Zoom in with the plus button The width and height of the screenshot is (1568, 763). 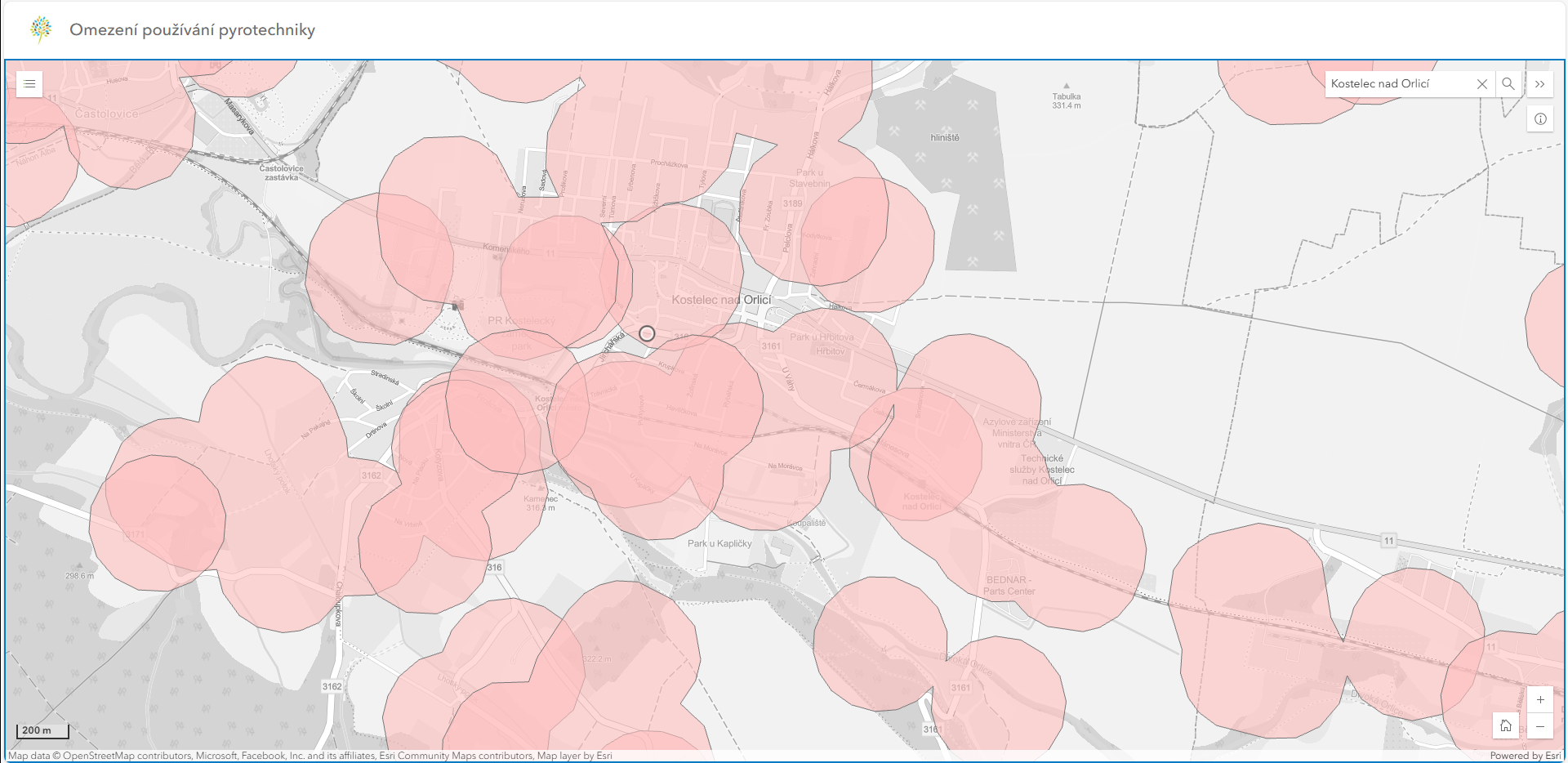pyautogui.click(x=1540, y=700)
